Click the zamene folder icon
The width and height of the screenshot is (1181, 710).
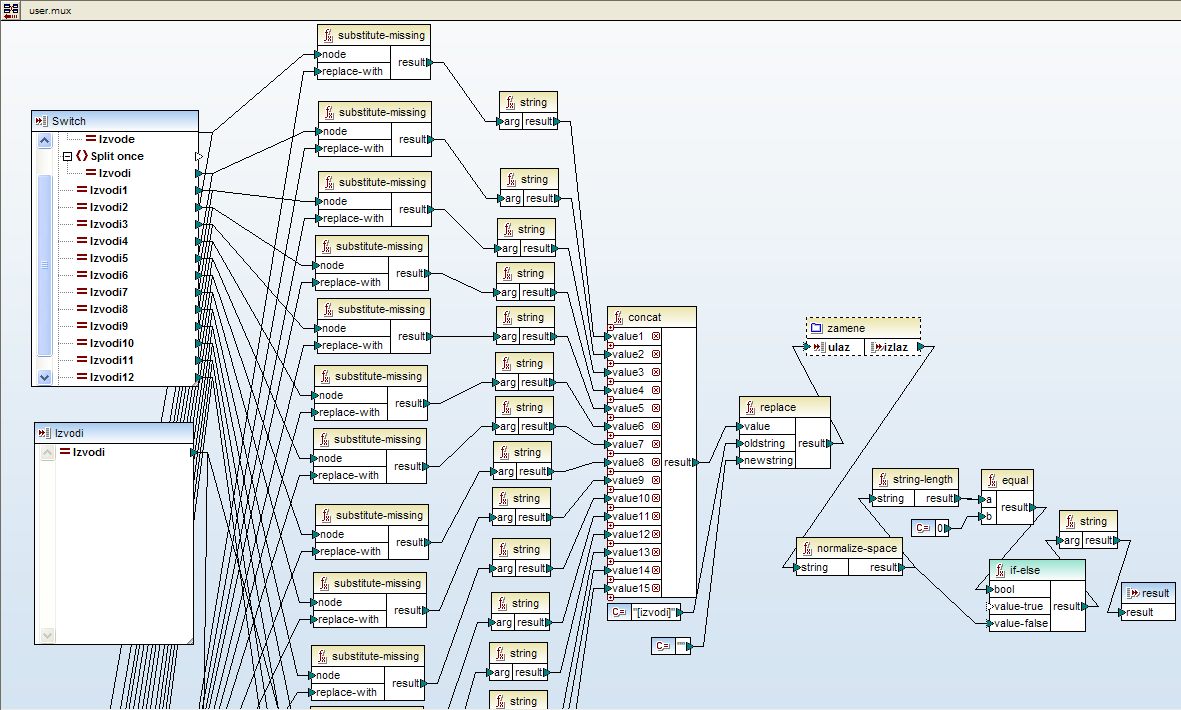point(816,328)
